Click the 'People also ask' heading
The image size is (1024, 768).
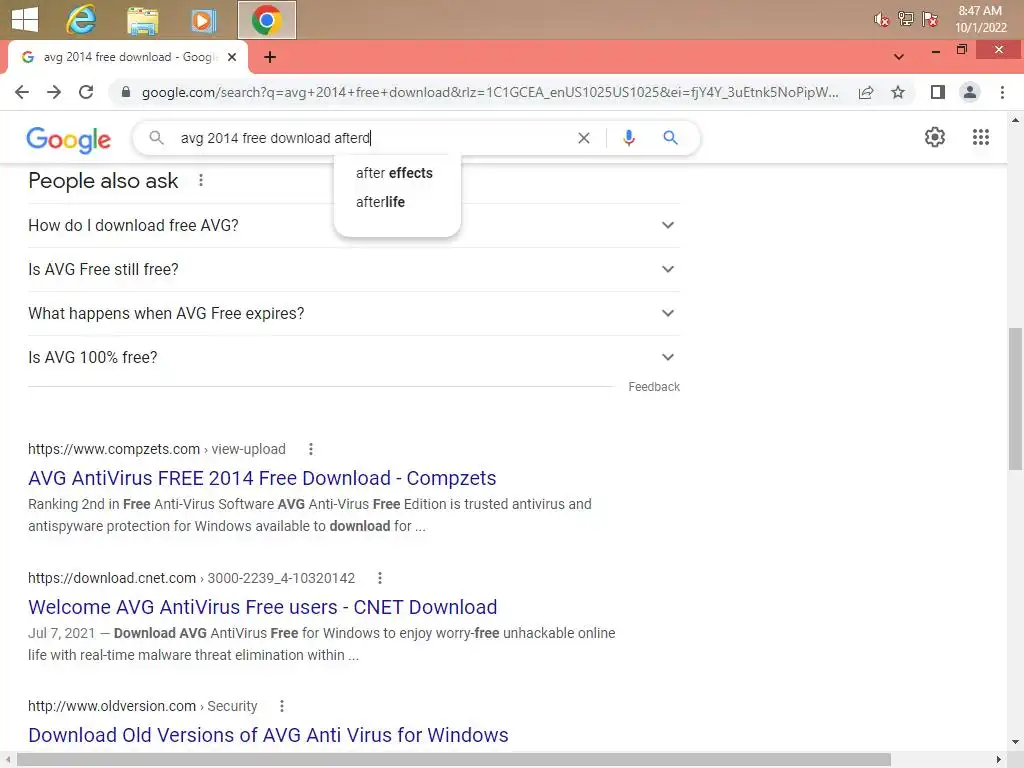click(x=103, y=181)
